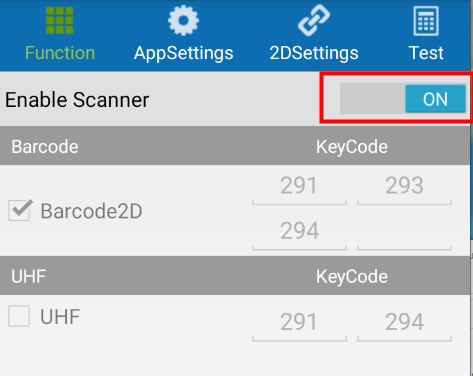Open the 2DSettings chain link icon
This screenshot has height=376, width=473.
coord(314,21)
